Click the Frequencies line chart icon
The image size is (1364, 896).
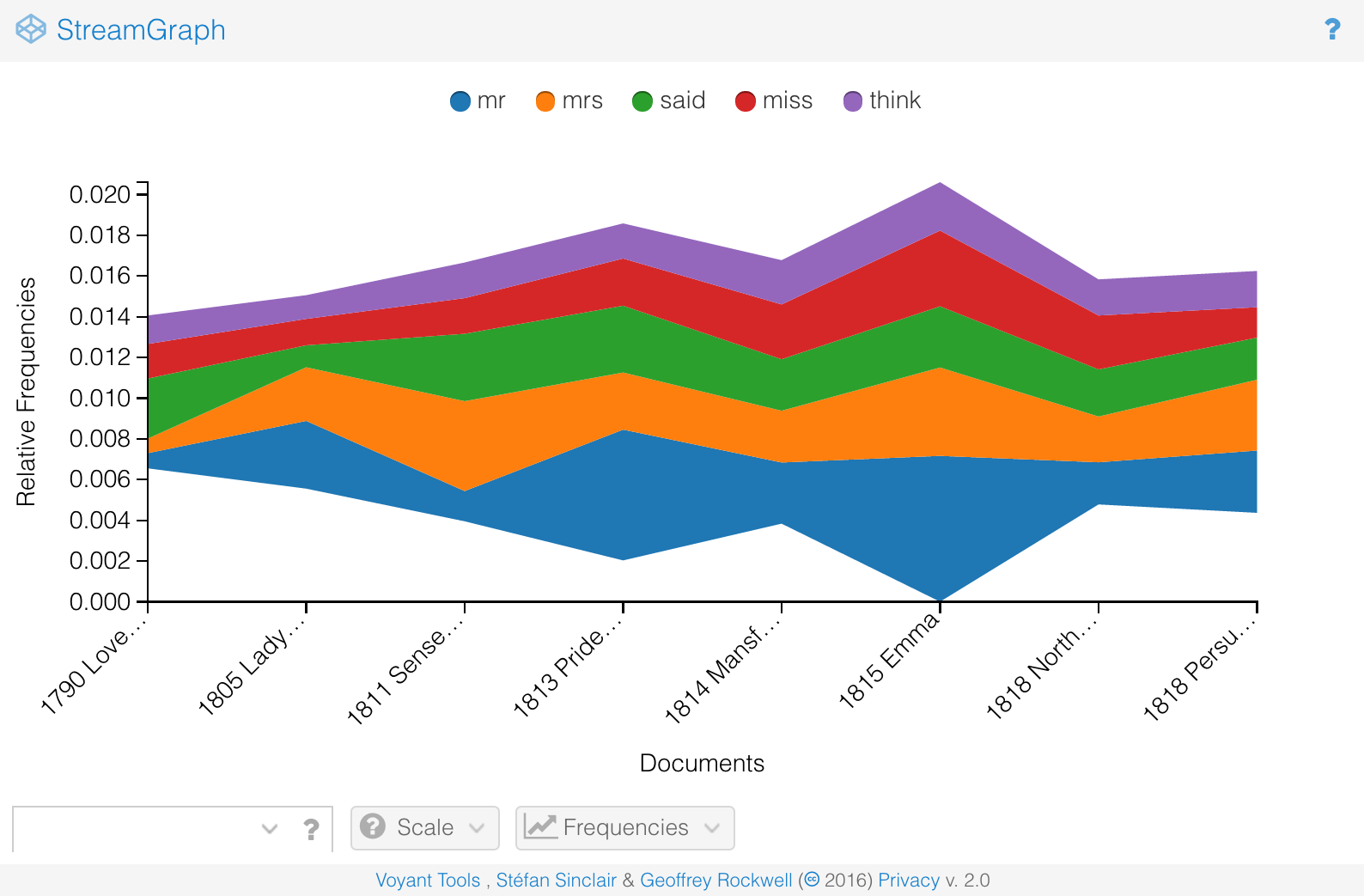pyautogui.click(x=540, y=826)
